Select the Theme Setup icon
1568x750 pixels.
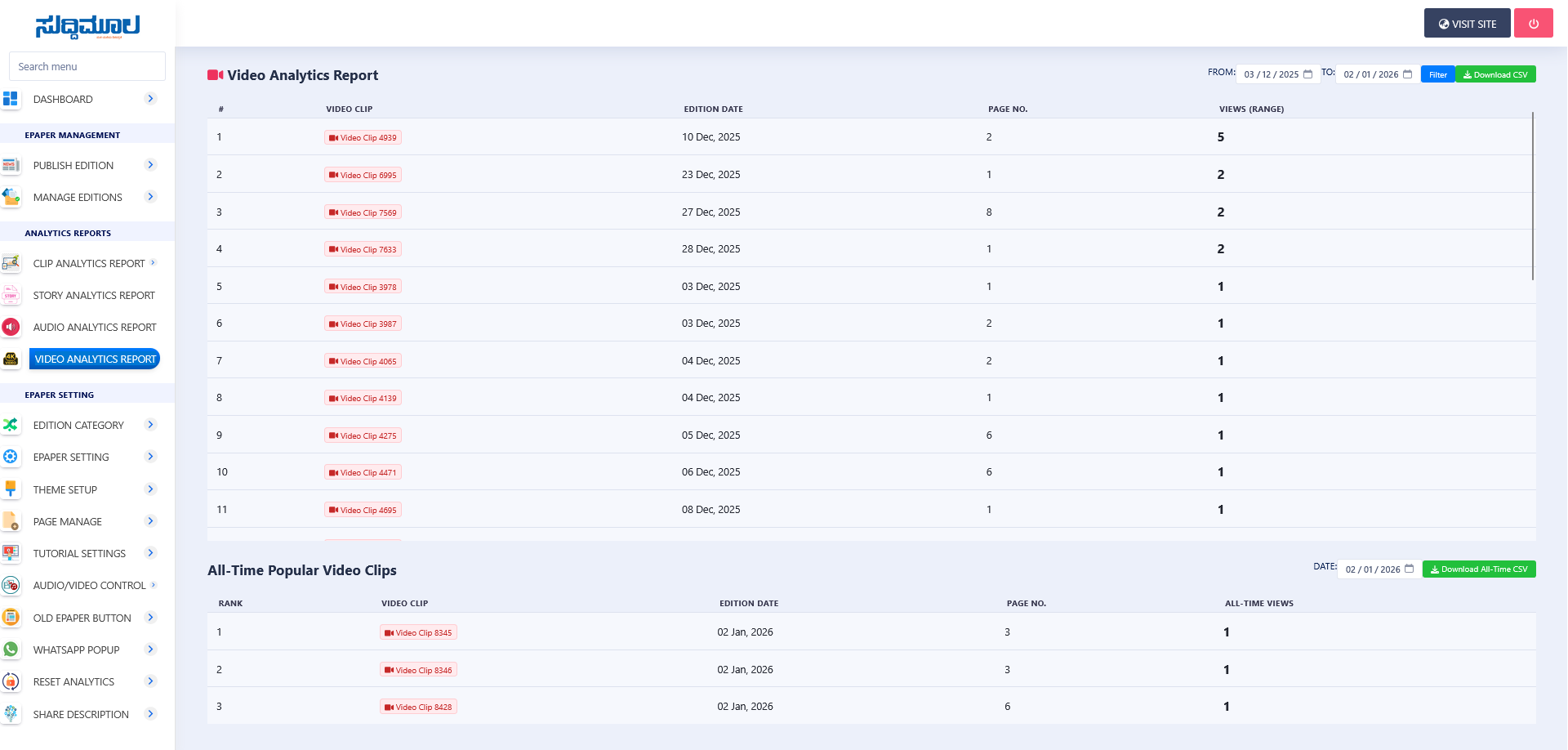point(11,489)
